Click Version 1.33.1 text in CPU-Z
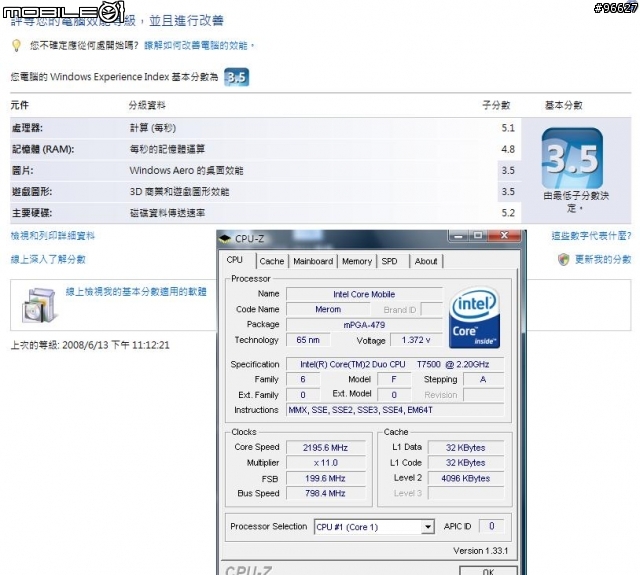The image size is (640, 575). coord(480,551)
